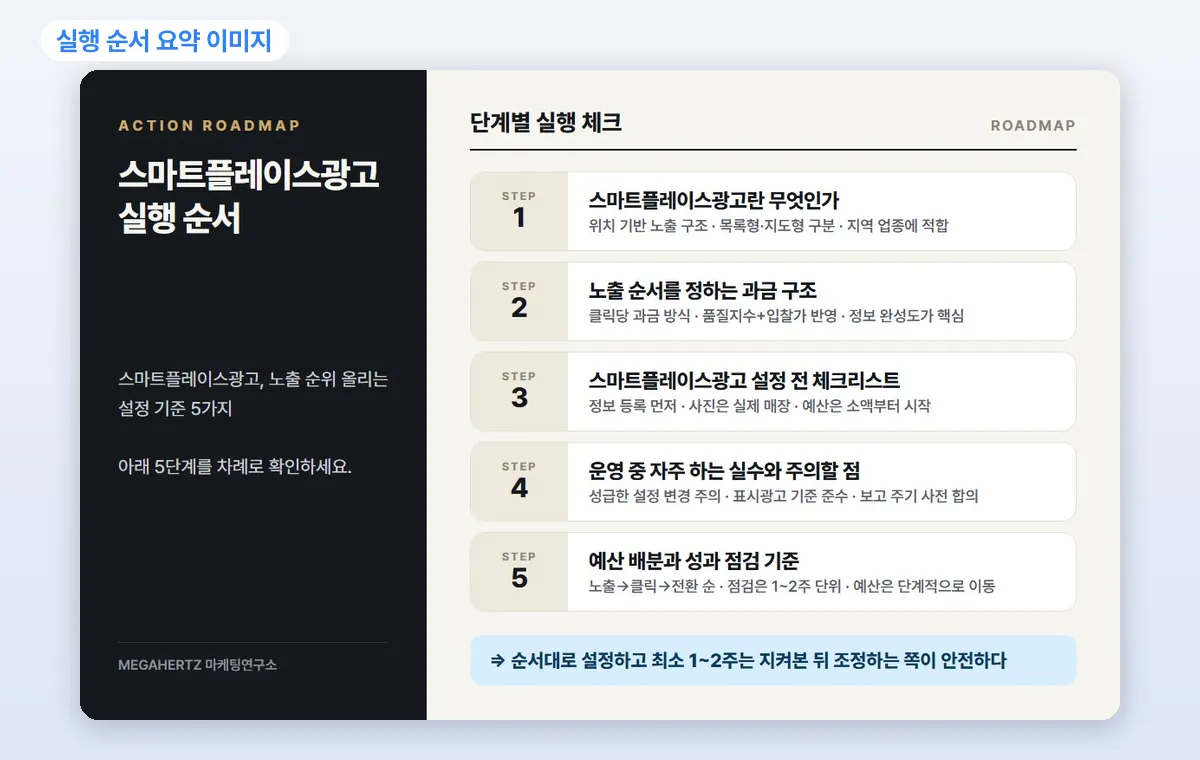
Task: Click the description '정보 등록 먼저 · 사진은 실제 매장'
Action: coord(691,406)
